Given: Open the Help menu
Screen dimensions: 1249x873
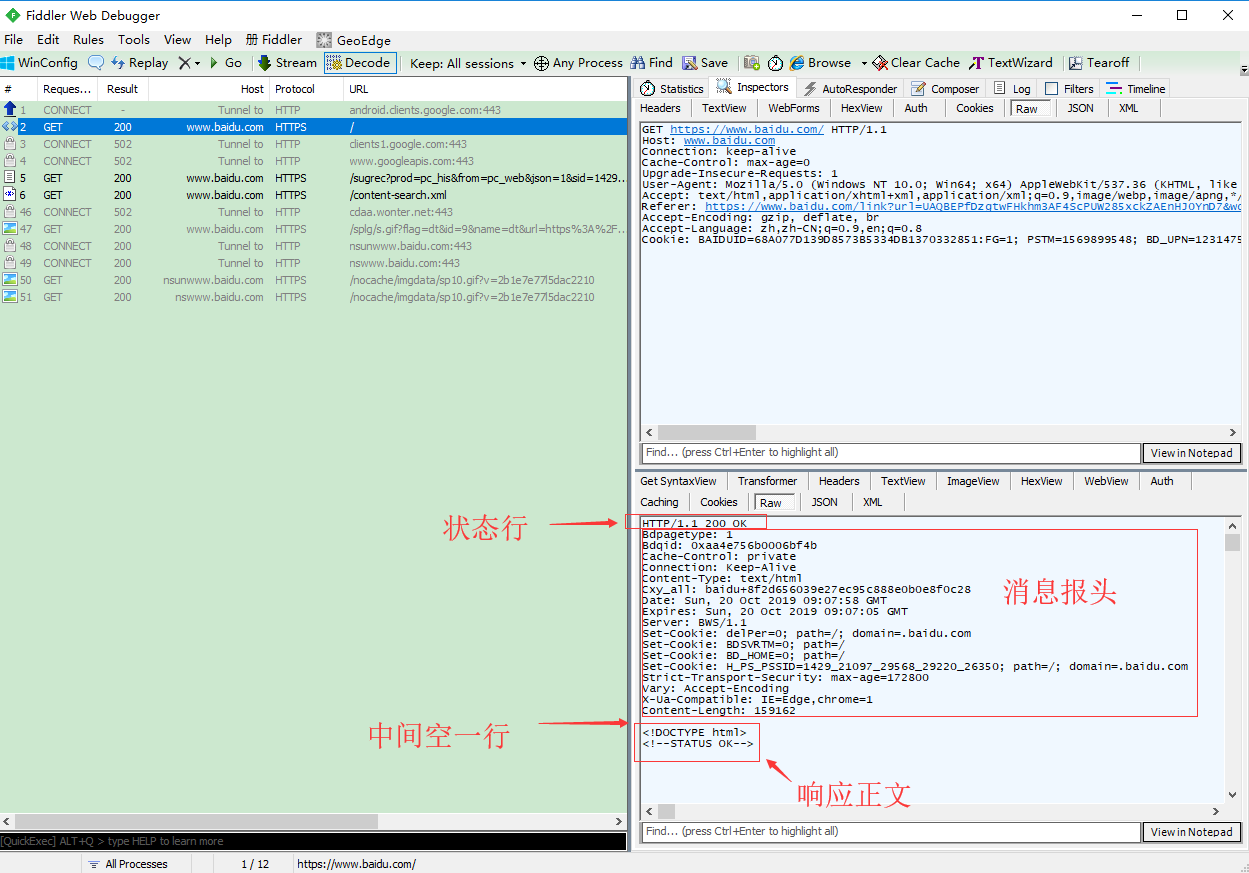Looking at the screenshot, I should pyautogui.click(x=218, y=40).
